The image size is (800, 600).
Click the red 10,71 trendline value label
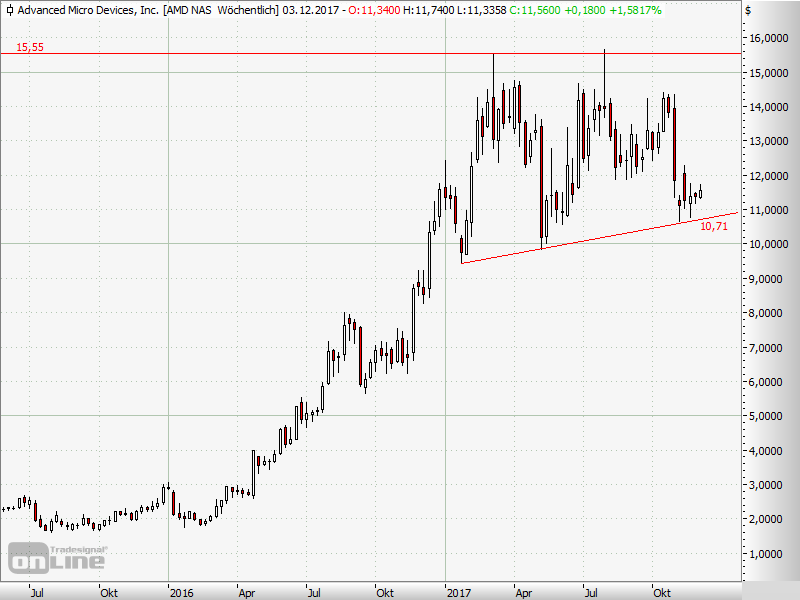[x=713, y=227]
